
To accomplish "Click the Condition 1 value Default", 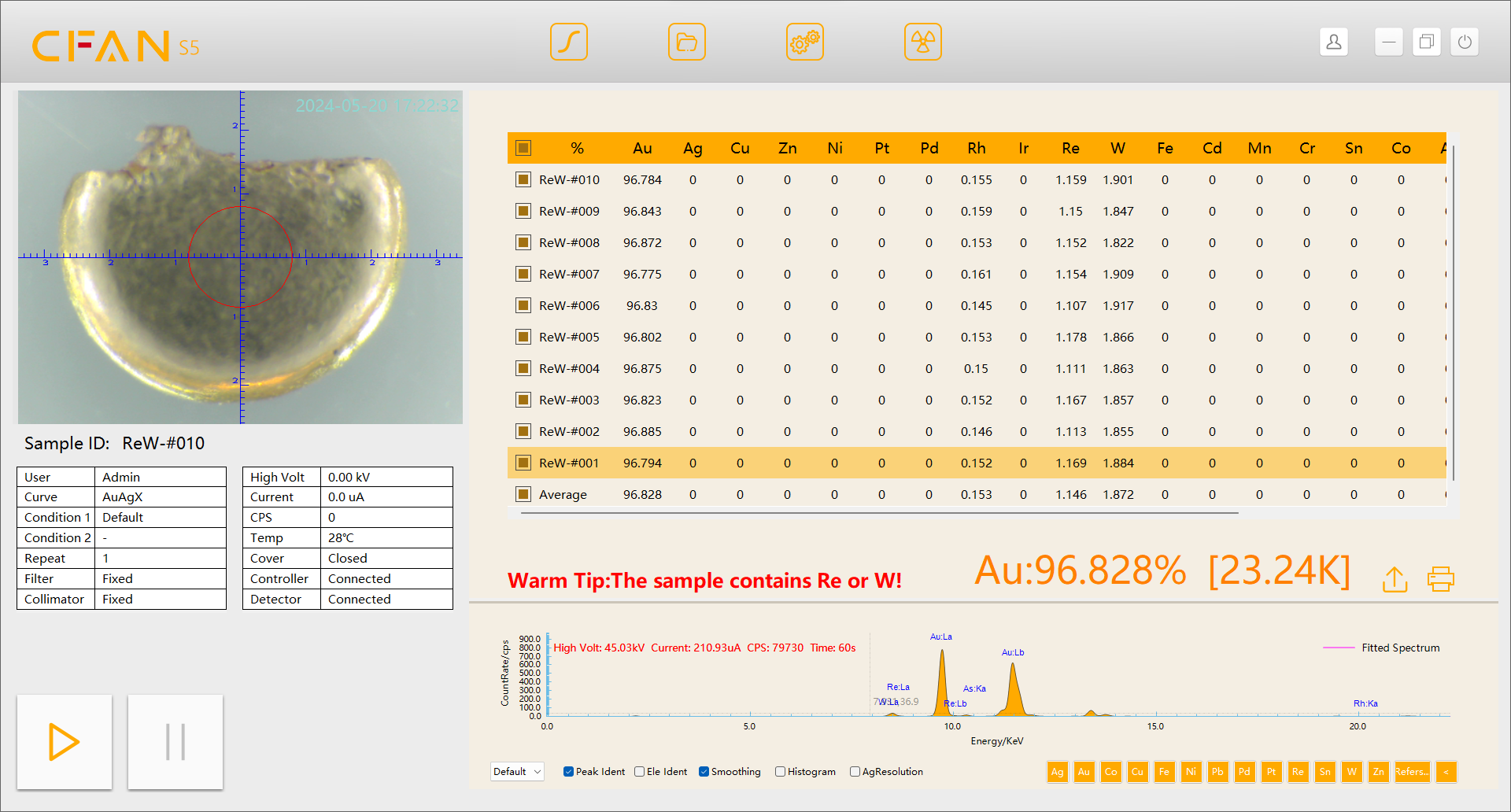I will point(123,518).
